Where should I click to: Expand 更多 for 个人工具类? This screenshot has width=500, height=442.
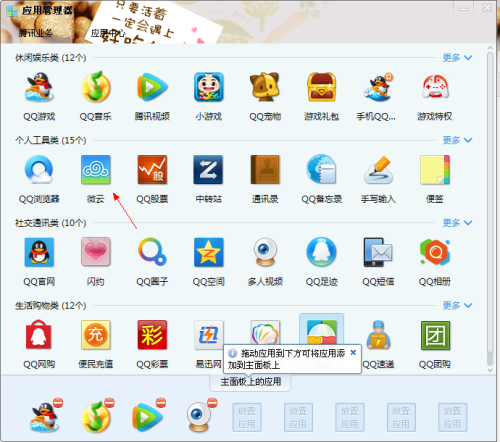457,140
